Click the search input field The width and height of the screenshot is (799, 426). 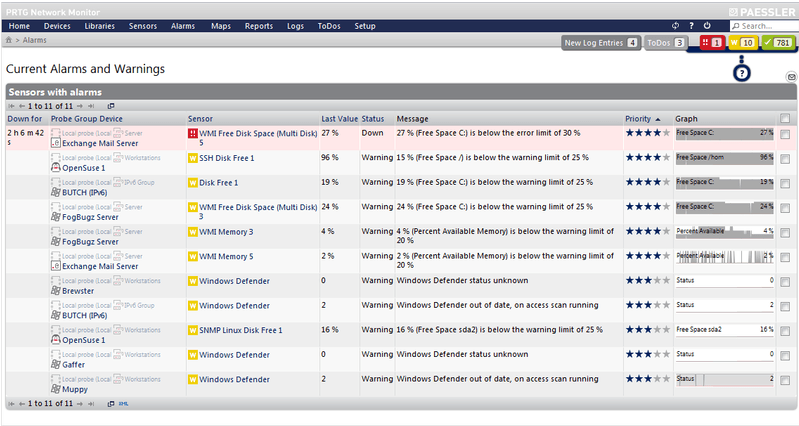pyautogui.click(x=764, y=26)
